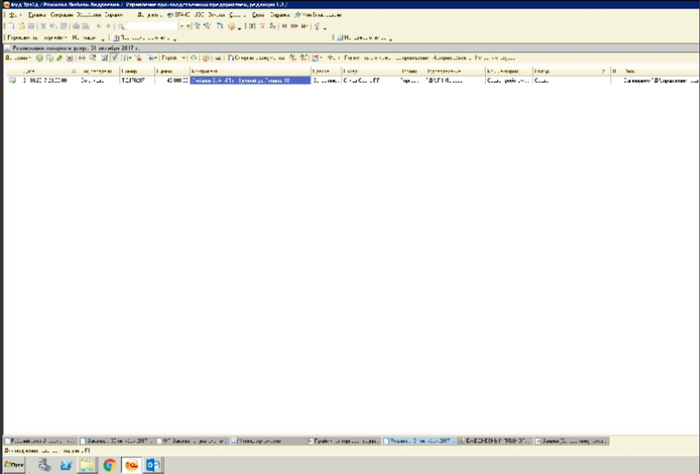Switch to the КАЗЕННЫЙ window tab
700x474 pixels.
[495, 440]
